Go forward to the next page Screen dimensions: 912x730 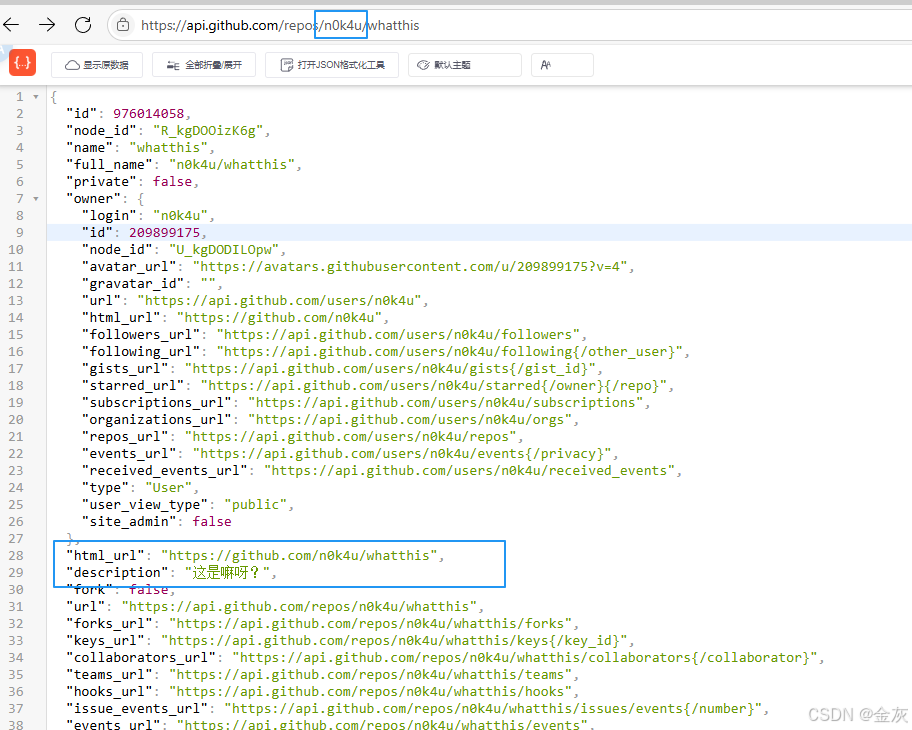47,24
